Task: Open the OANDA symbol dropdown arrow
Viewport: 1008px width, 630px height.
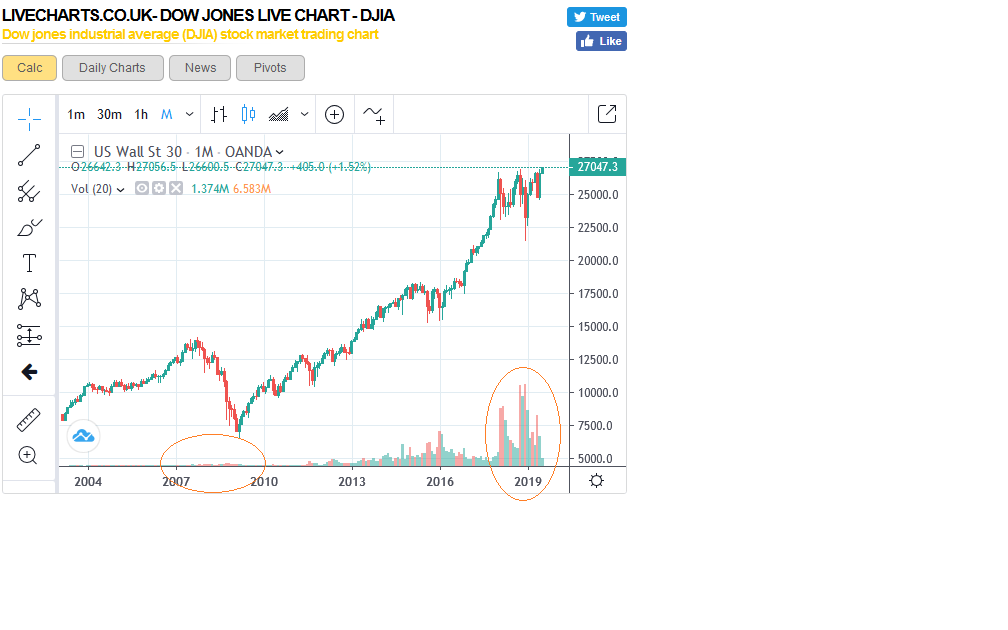Action: (280, 152)
